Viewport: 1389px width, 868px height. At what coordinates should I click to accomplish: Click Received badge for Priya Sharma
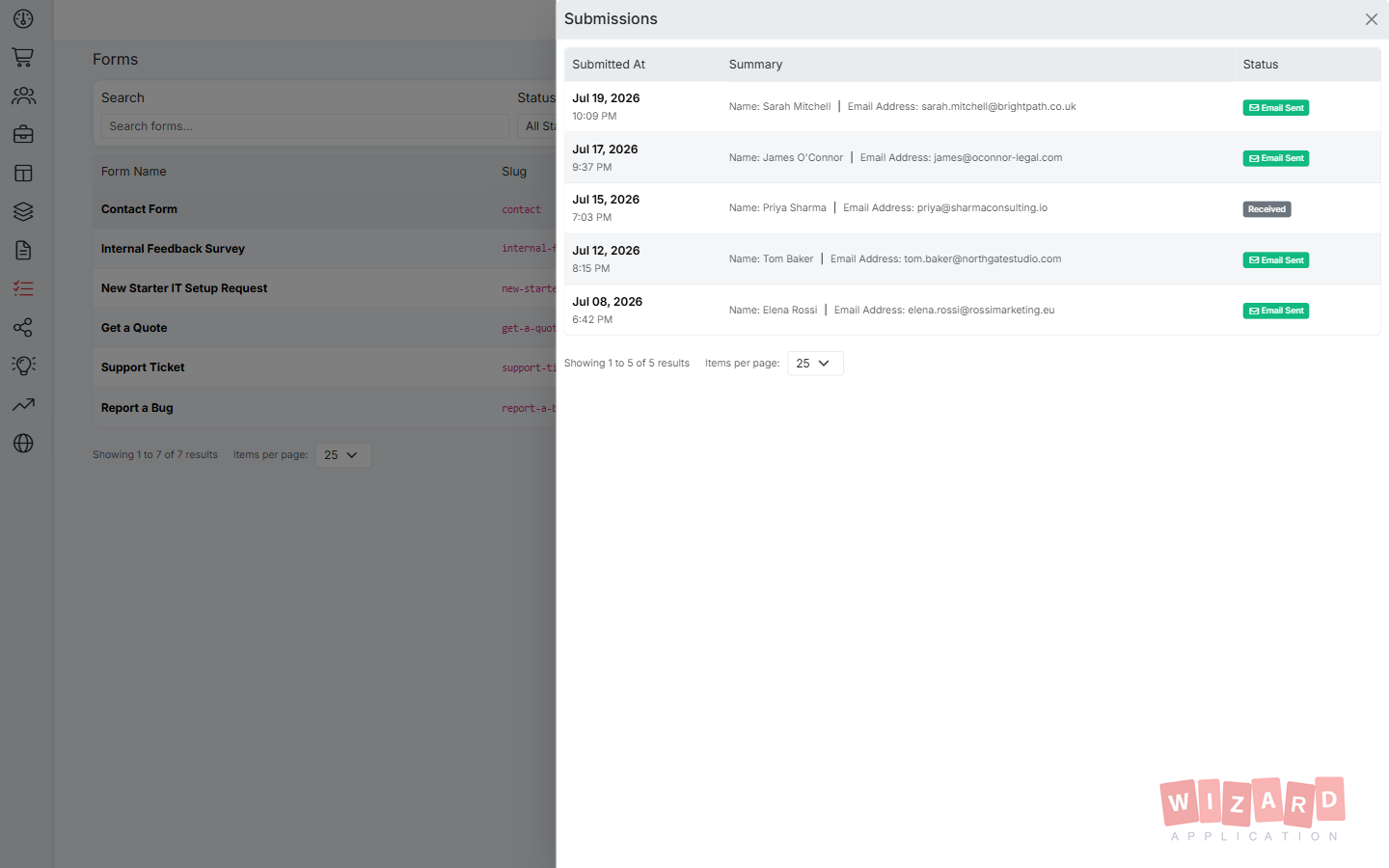(1266, 209)
